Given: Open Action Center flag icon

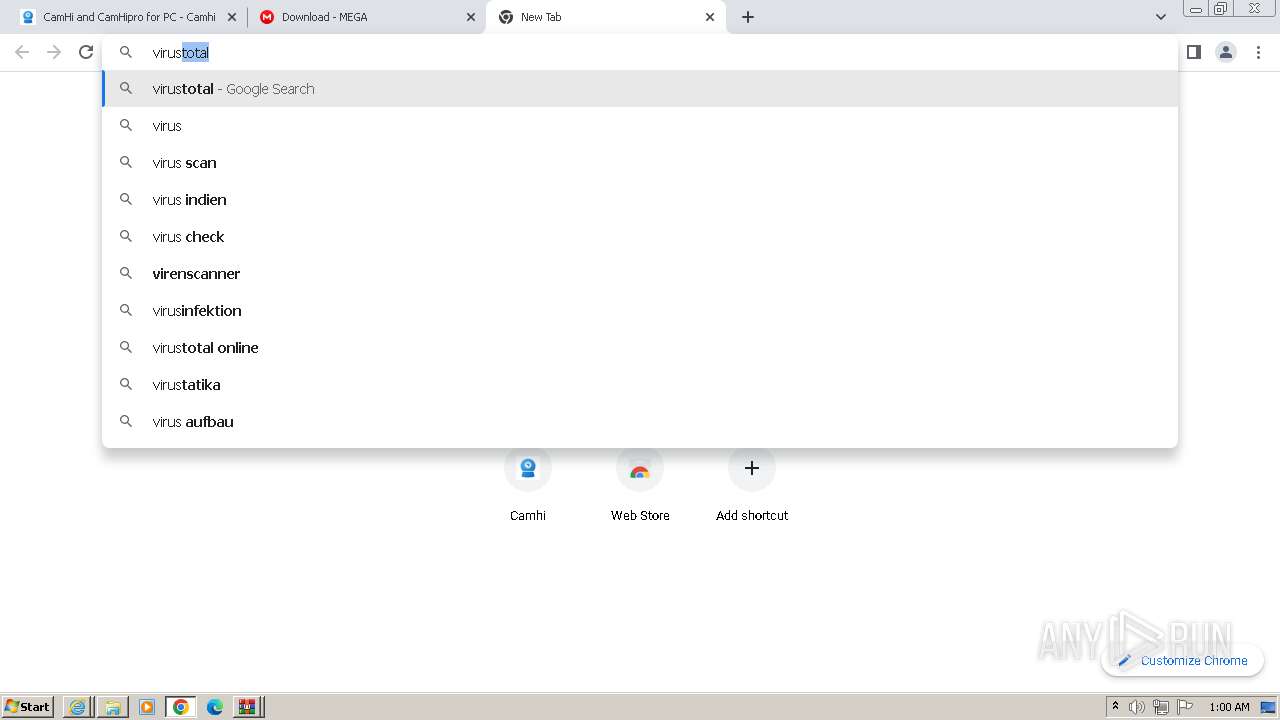Looking at the screenshot, I should tap(1185, 707).
